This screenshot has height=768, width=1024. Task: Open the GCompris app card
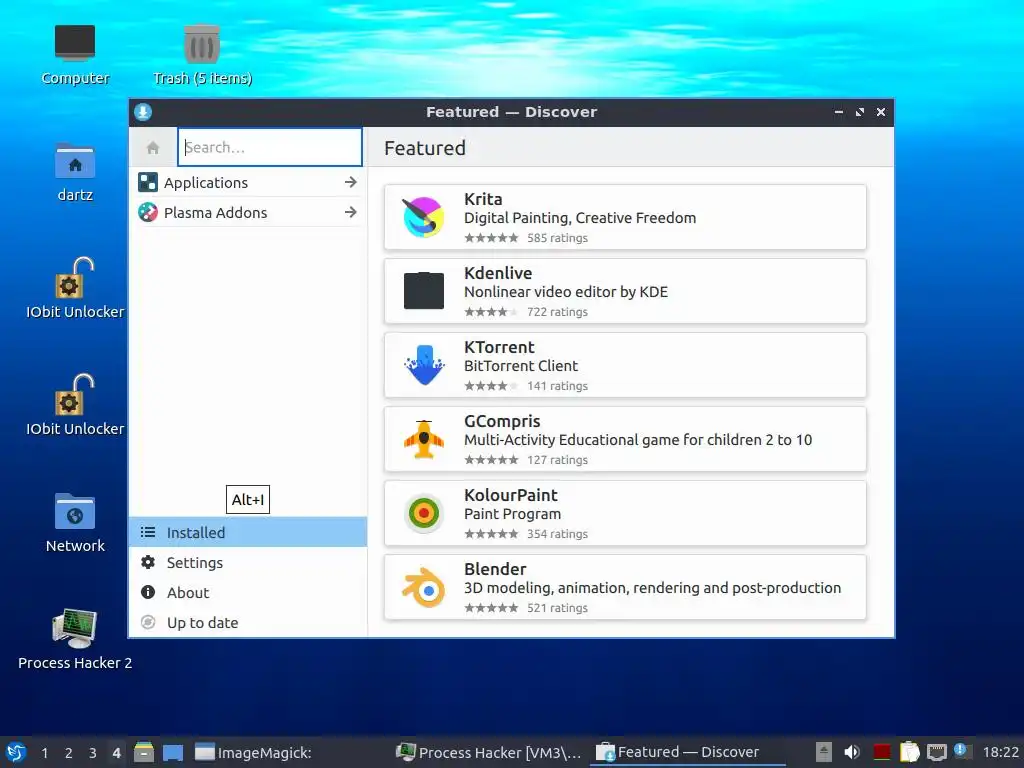tap(625, 440)
